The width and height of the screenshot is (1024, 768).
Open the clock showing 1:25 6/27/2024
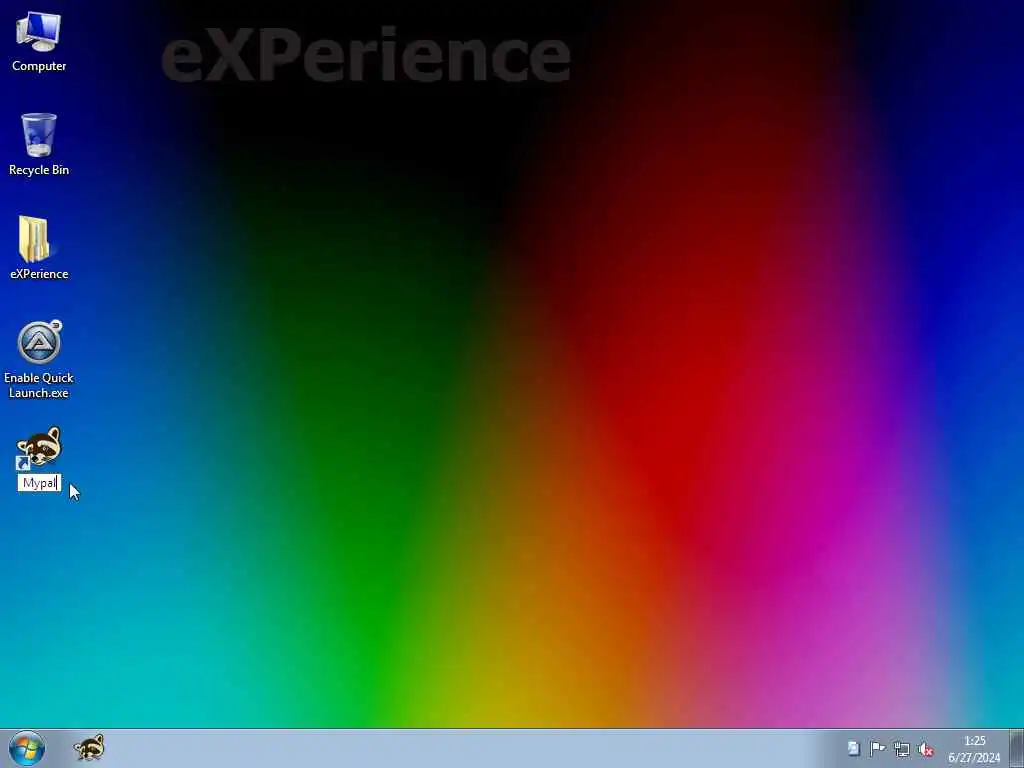[974, 749]
